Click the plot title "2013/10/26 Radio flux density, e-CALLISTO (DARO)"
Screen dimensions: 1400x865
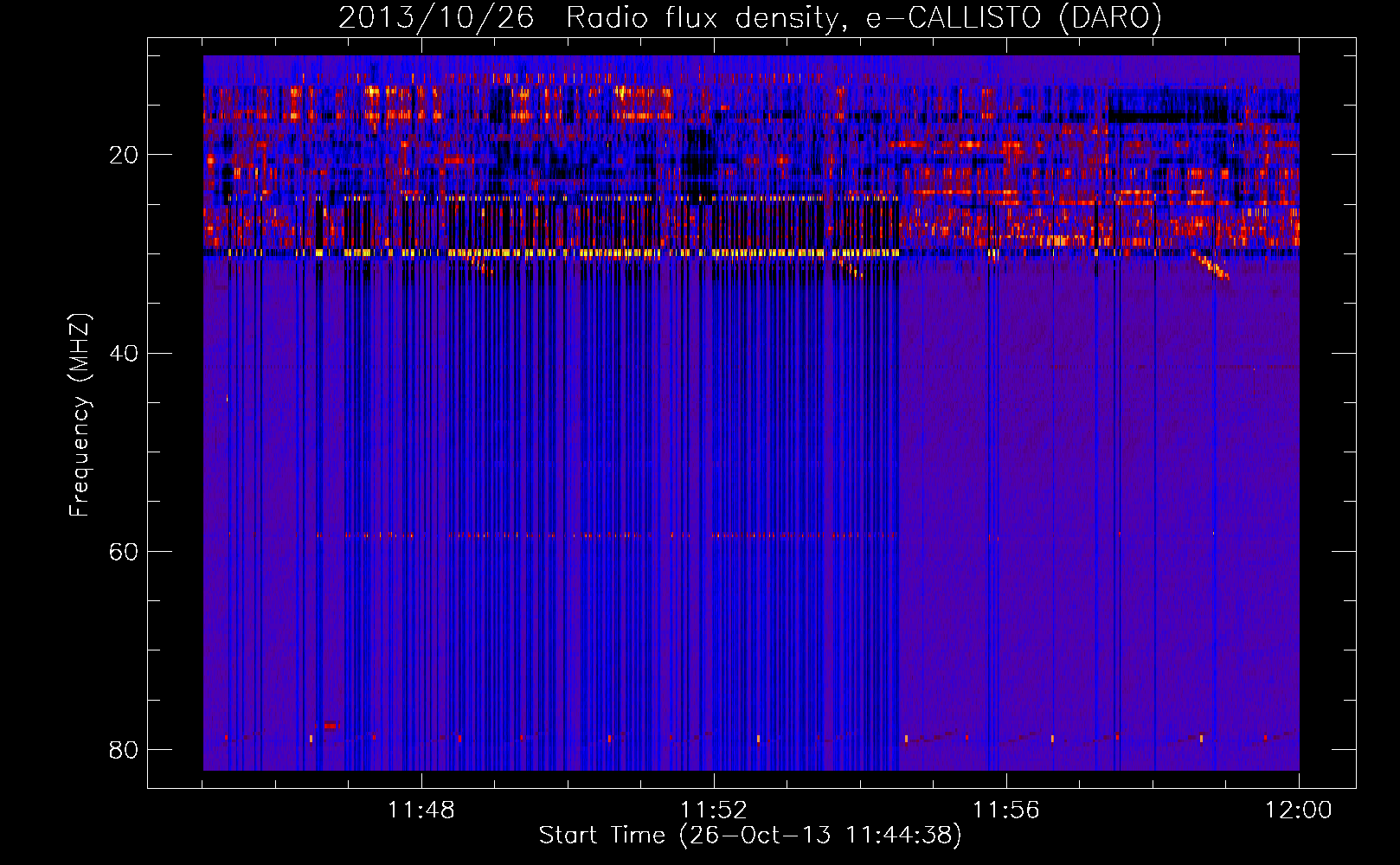[749, 18]
